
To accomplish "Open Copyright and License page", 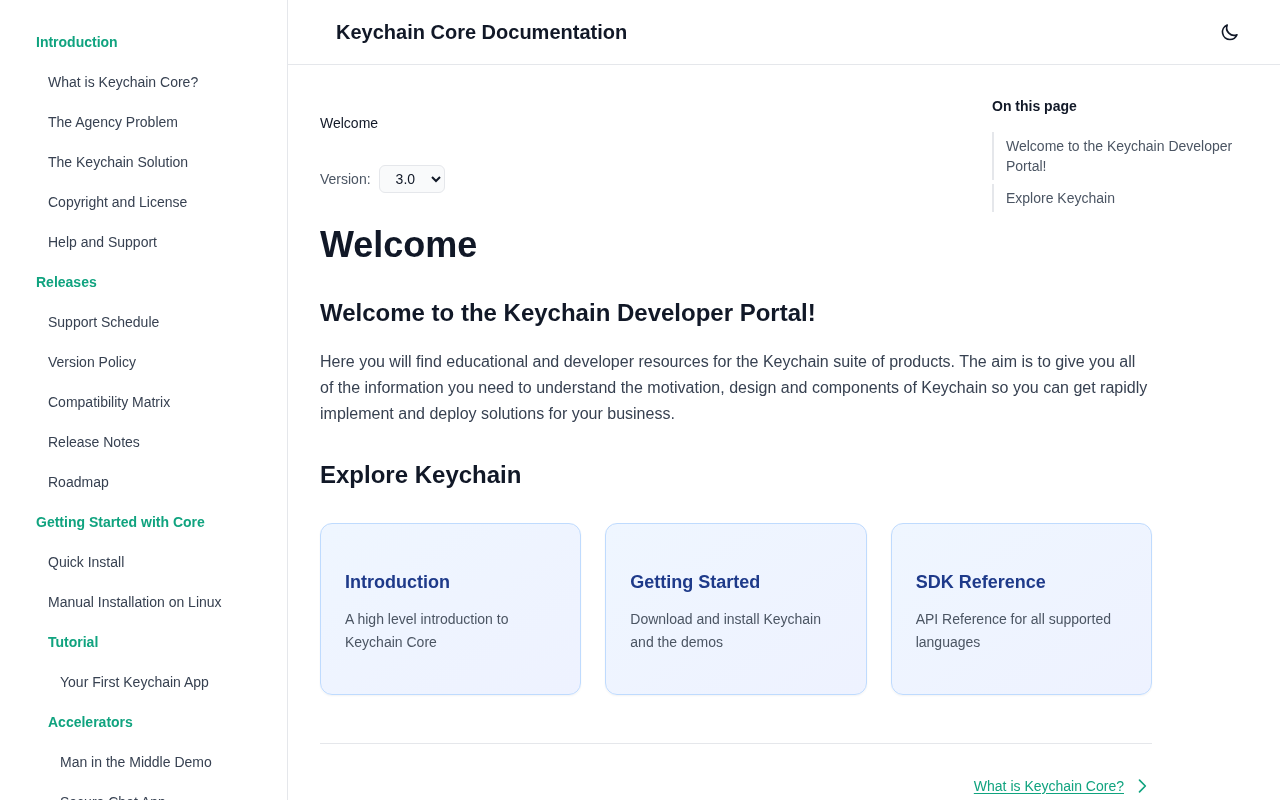I will point(117,202).
